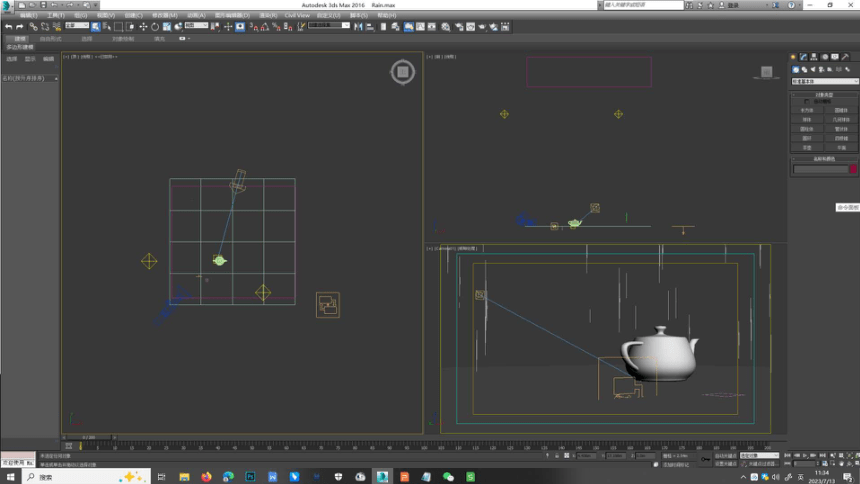
Task: Open the named selection sets dropdown
Action: click(329, 25)
